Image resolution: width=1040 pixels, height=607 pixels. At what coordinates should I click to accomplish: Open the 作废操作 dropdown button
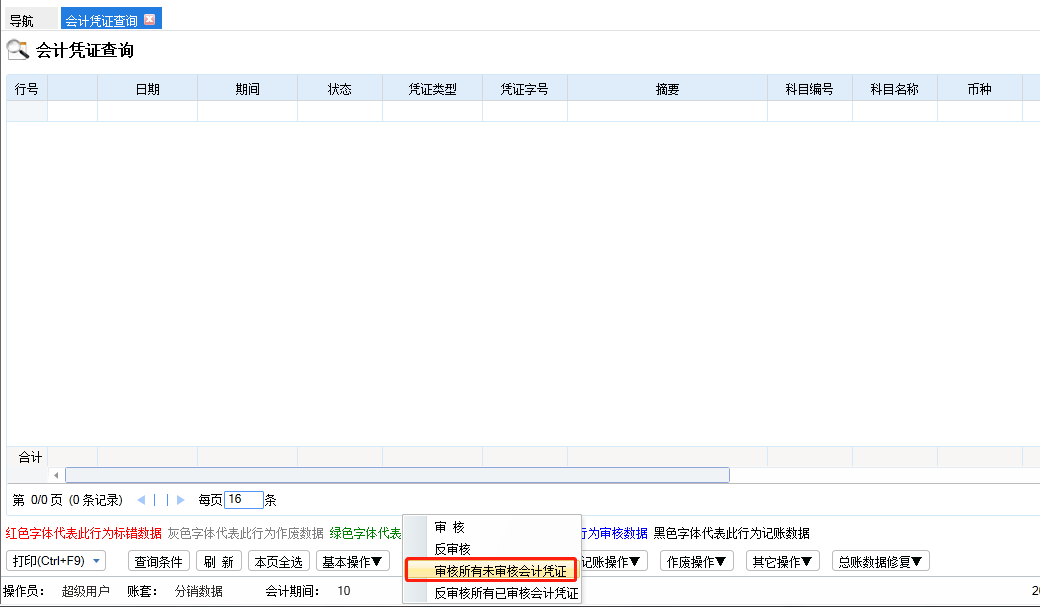[x=696, y=561]
